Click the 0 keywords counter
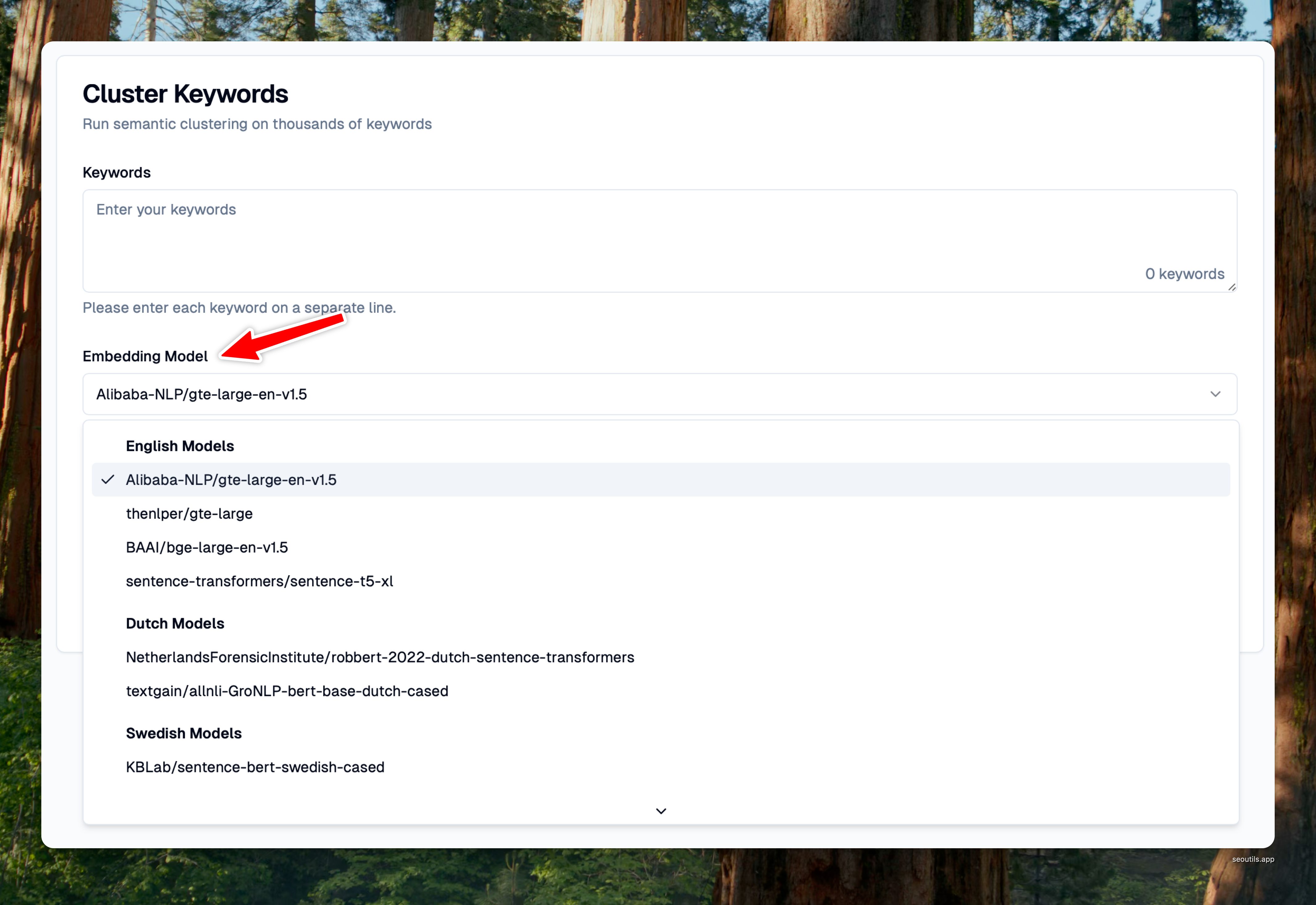This screenshot has height=905, width=1316. (1185, 274)
